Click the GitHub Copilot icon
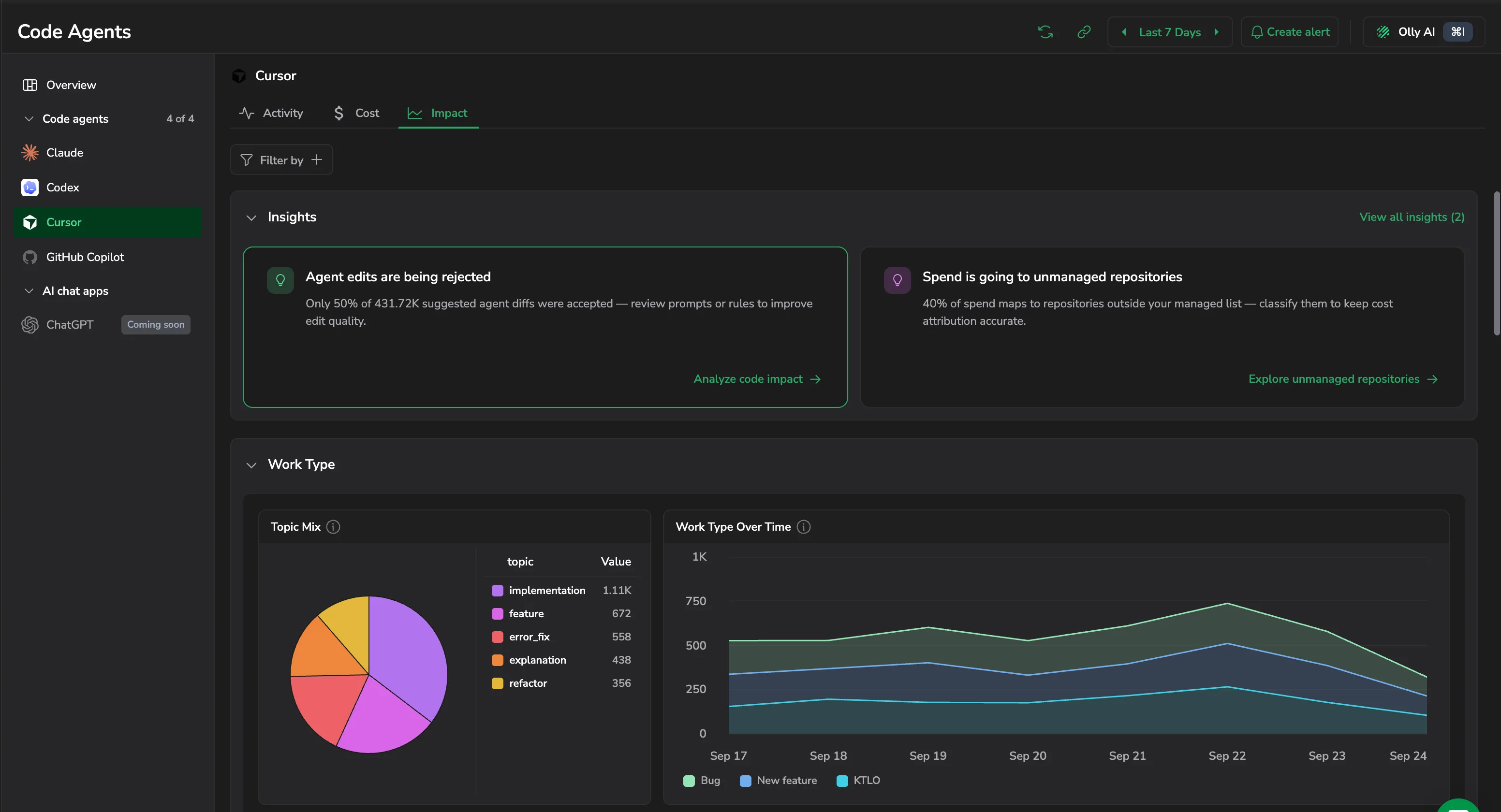Image resolution: width=1501 pixels, height=812 pixels. (x=29, y=257)
